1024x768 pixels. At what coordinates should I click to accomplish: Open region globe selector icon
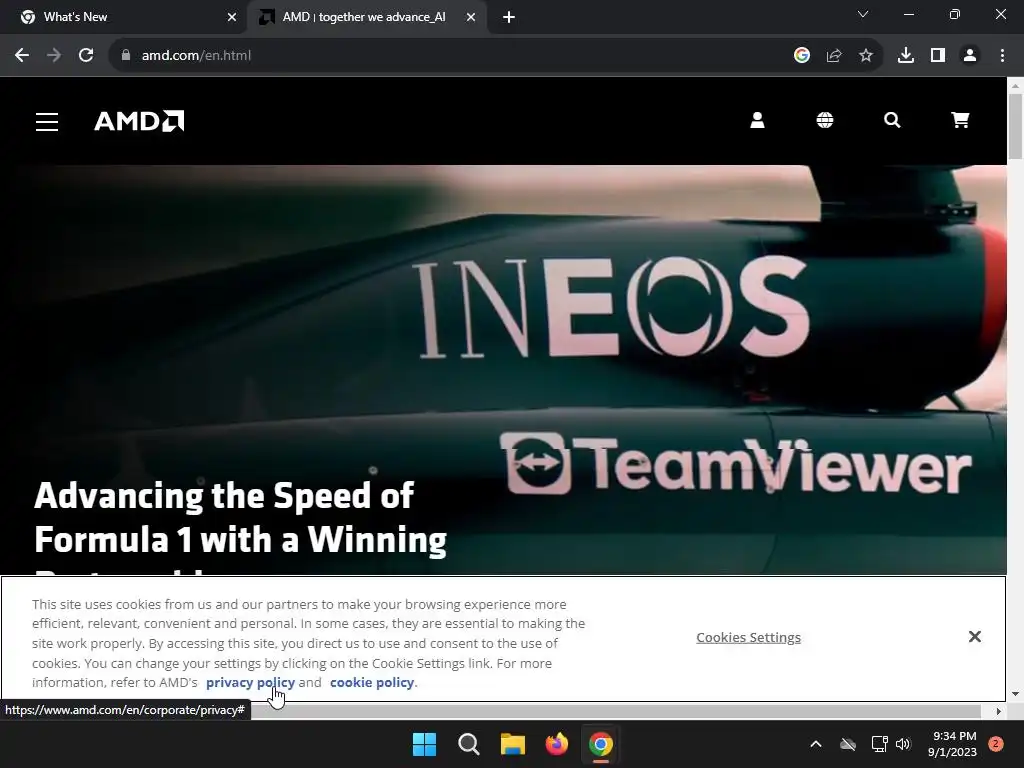point(825,120)
